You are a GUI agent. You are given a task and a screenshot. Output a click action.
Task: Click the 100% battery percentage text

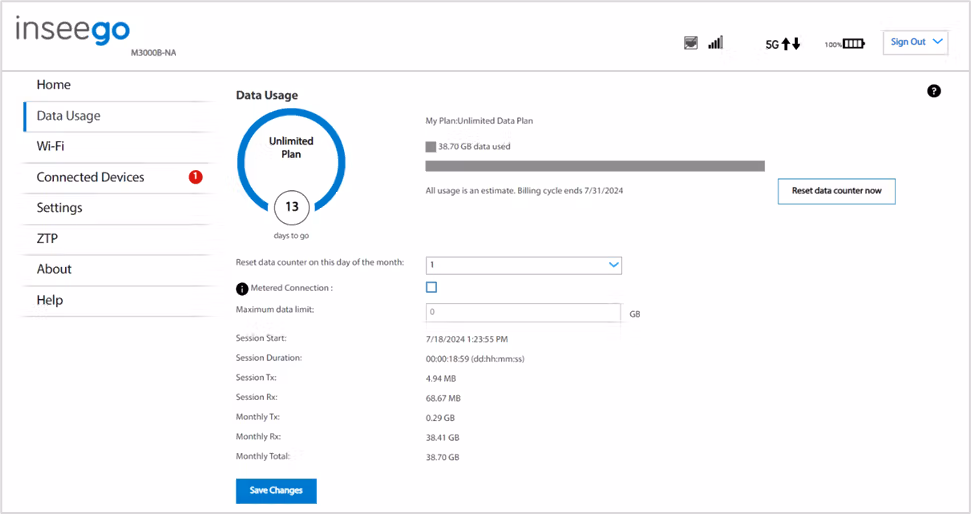[833, 45]
